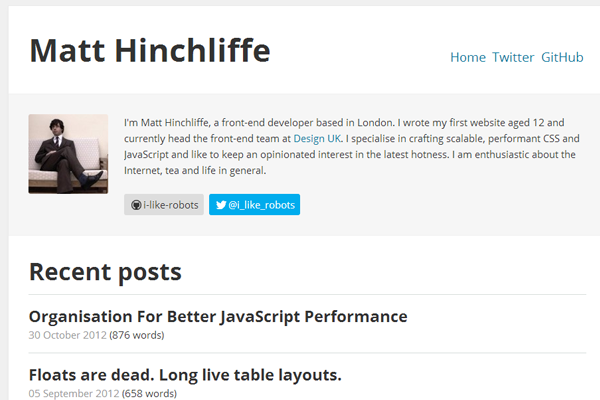Follow the Design UK link
This screenshot has height=400, width=600.
tap(317, 139)
